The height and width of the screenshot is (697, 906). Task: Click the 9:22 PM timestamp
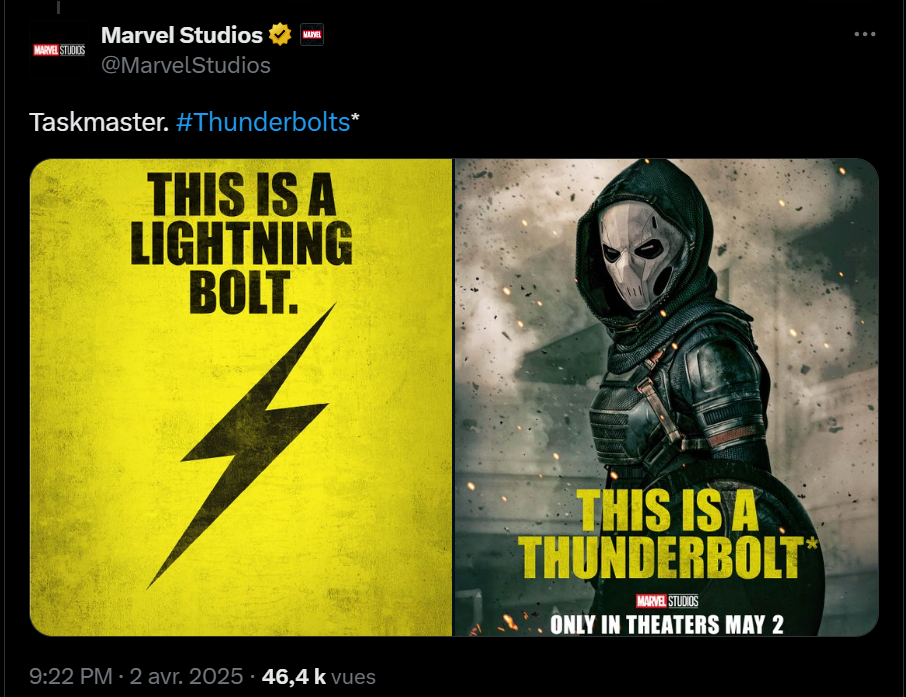(71, 676)
